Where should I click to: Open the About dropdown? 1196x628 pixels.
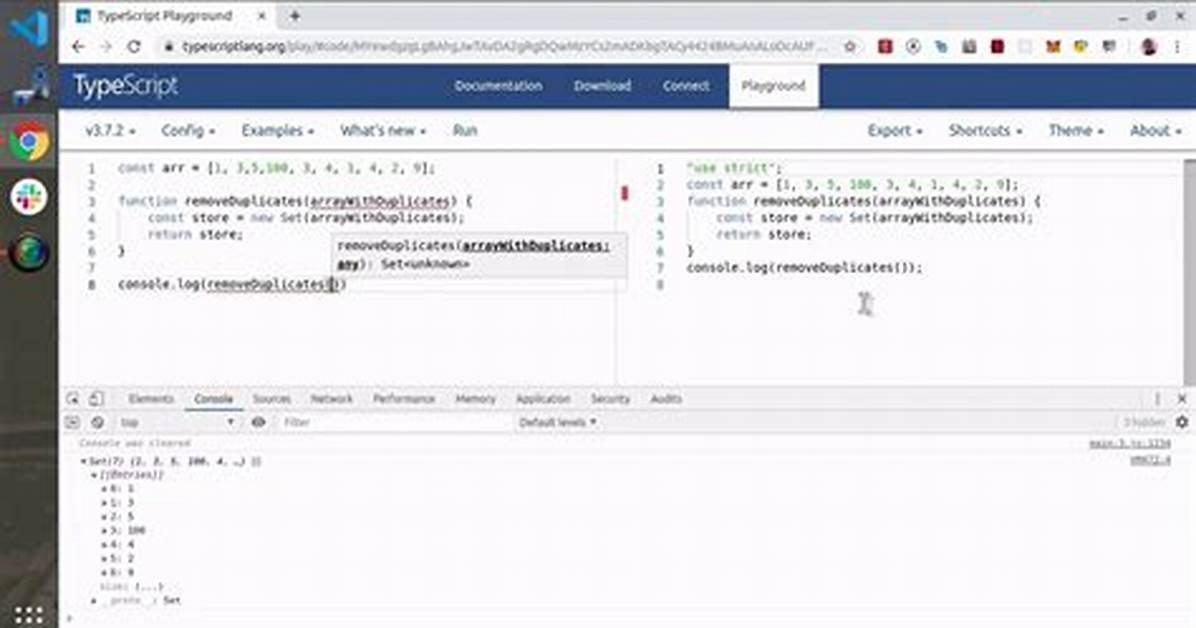(x=1155, y=130)
